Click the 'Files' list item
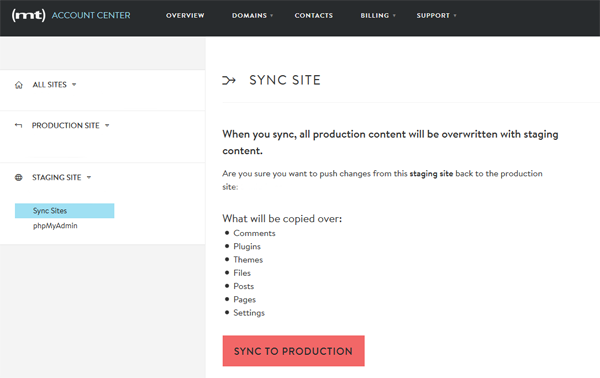The height and width of the screenshot is (378, 600). click(x=242, y=273)
